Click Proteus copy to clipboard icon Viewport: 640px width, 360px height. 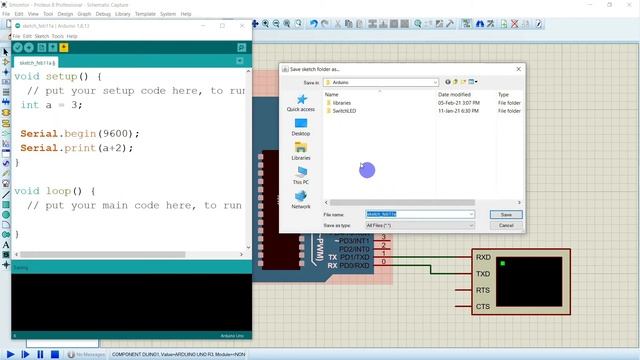coord(349,24)
